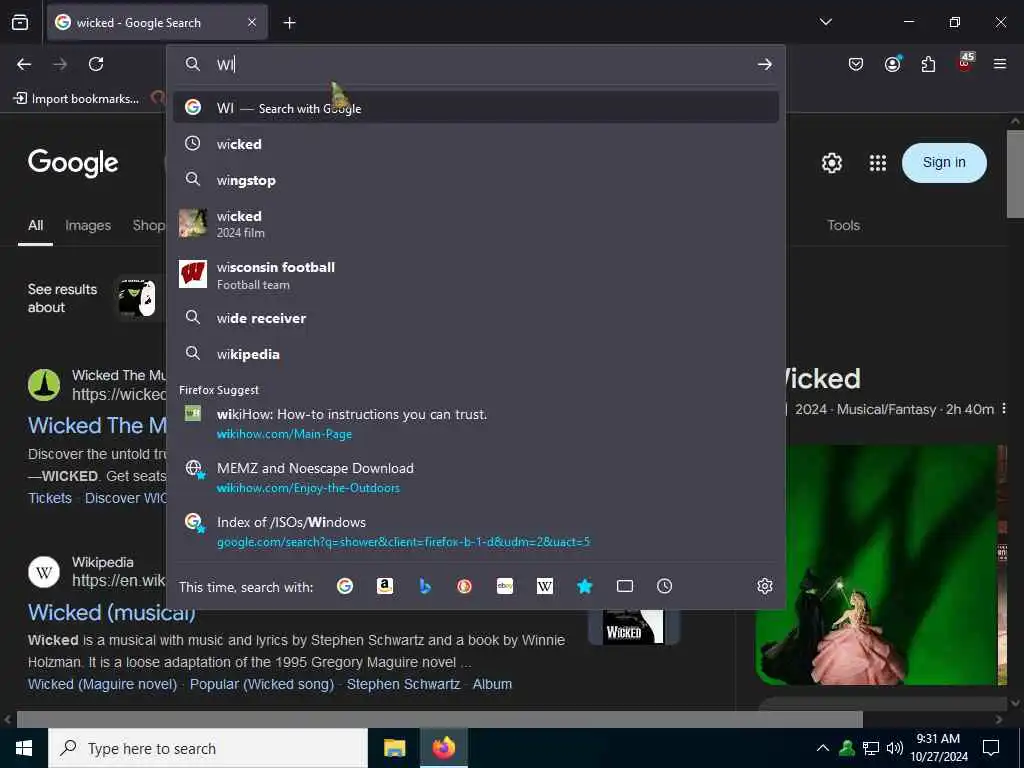Image resolution: width=1024 pixels, height=768 pixels.
Task: Open MEMZ and Noescape Download suggestion
Action: pyautogui.click(x=476, y=477)
